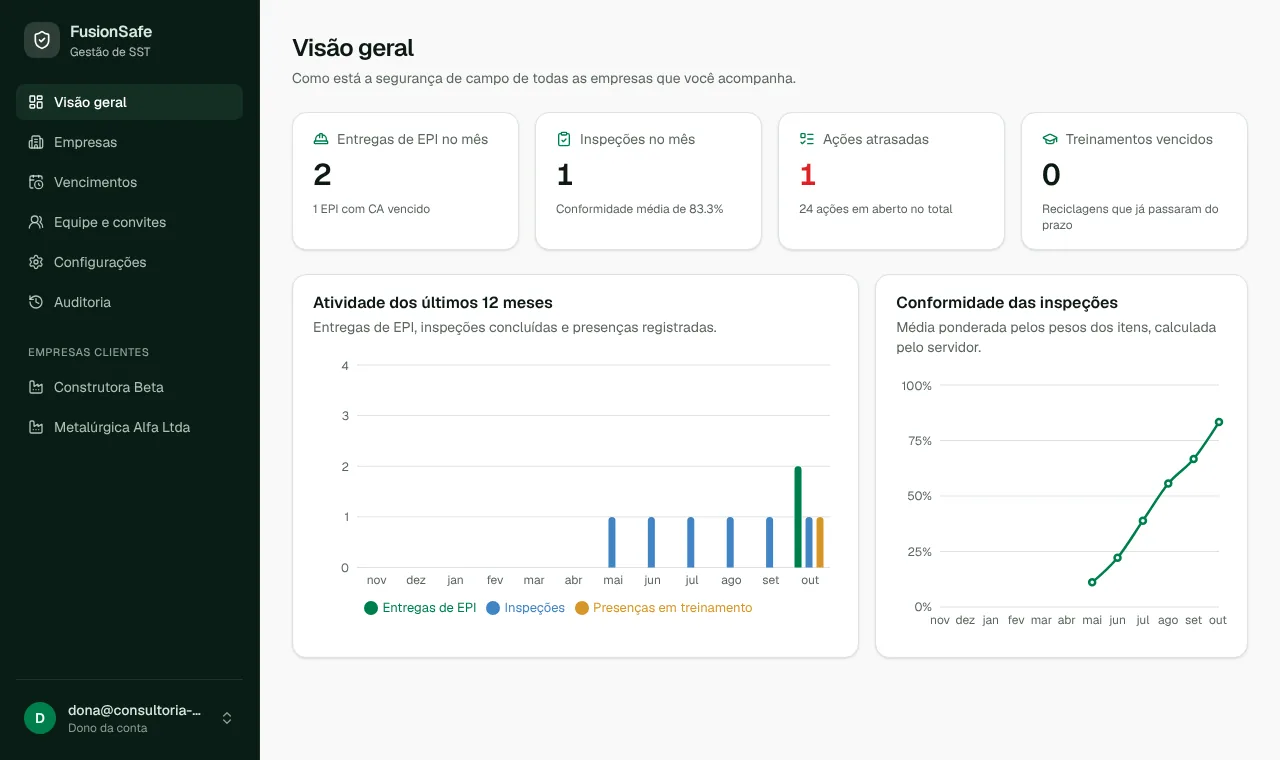Click "24 ações em aberto no total"

click(876, 209)
